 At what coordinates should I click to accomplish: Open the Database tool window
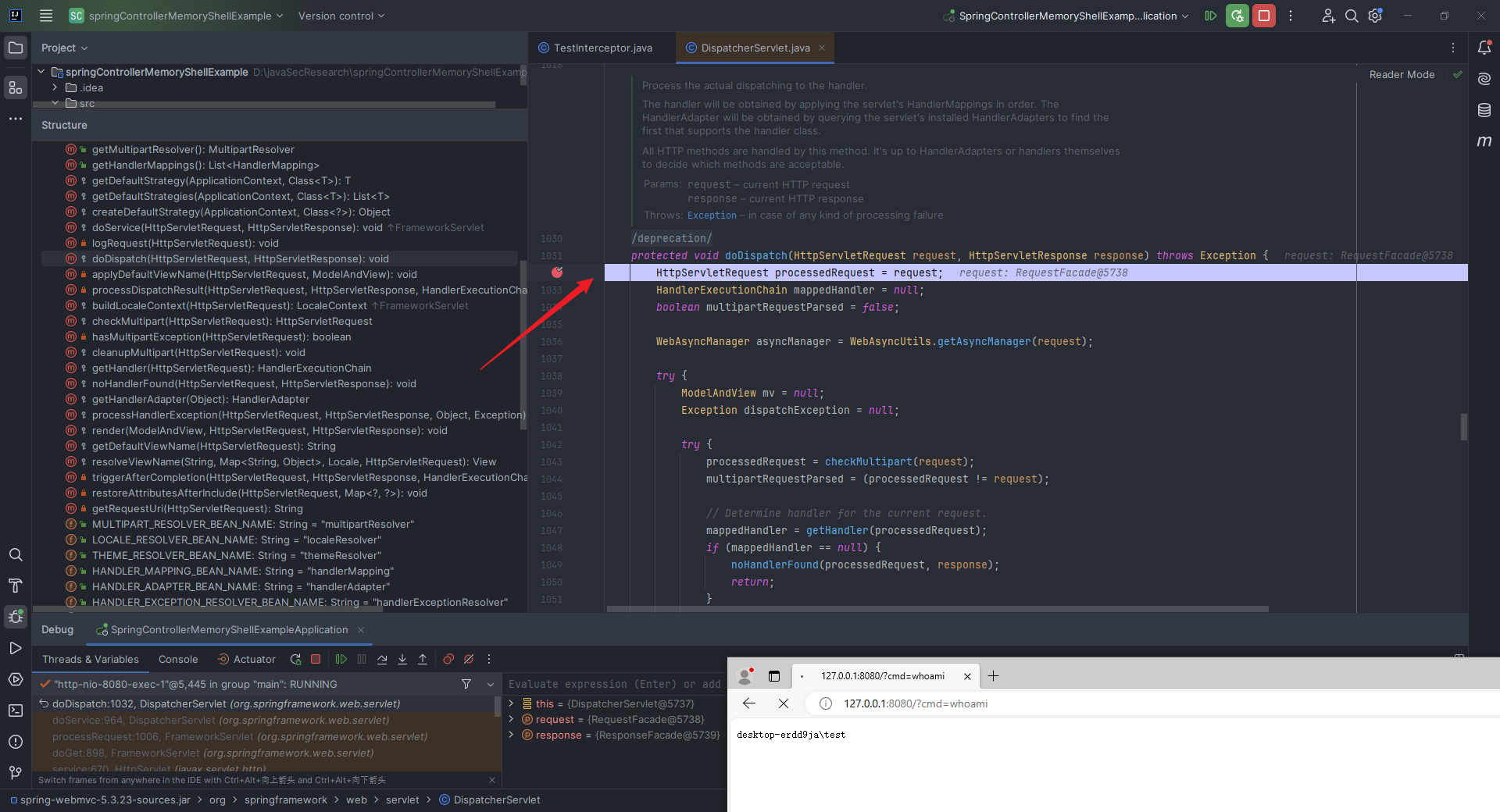click(x=1484, y=110)
